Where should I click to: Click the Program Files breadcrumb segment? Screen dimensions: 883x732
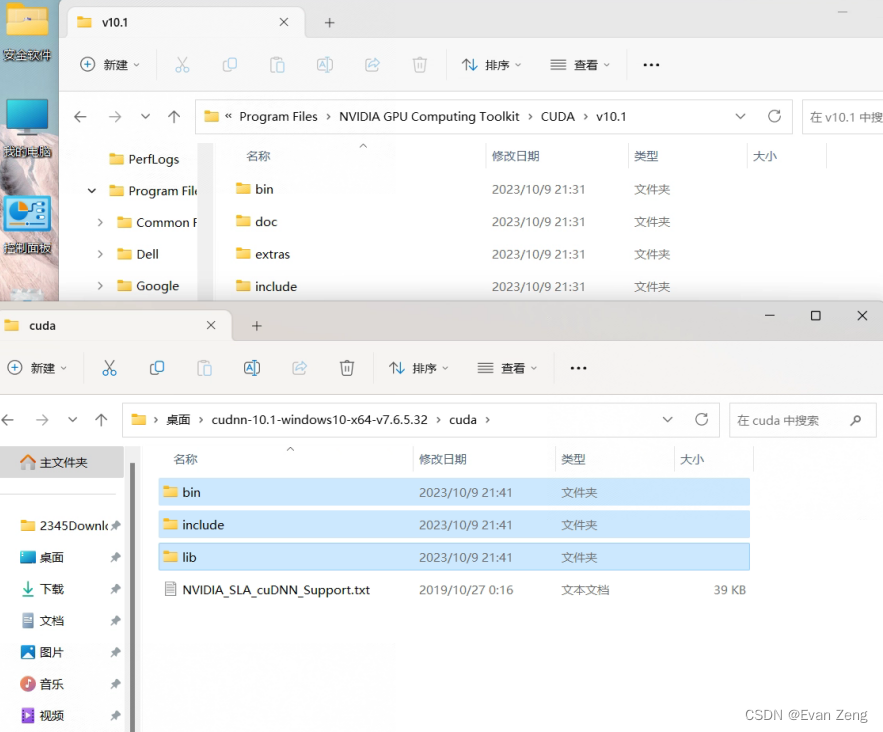click(x=278, y=117)
